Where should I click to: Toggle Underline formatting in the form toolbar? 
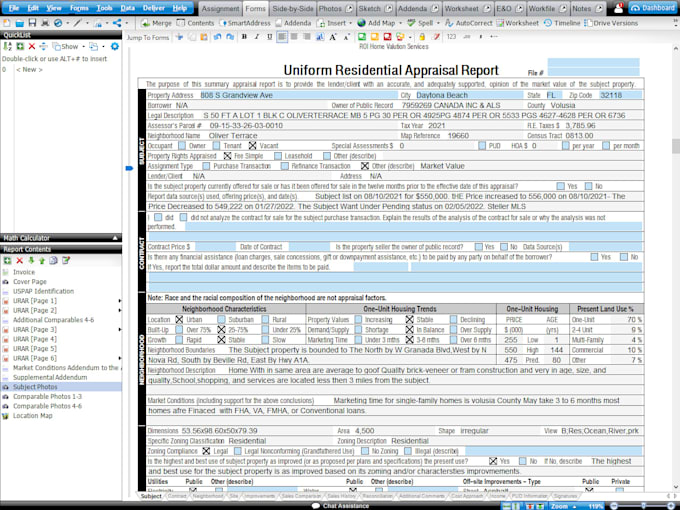click(x=269, y=37)
